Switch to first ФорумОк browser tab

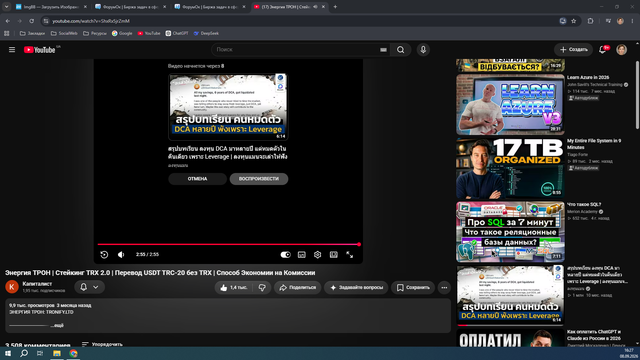129,7
